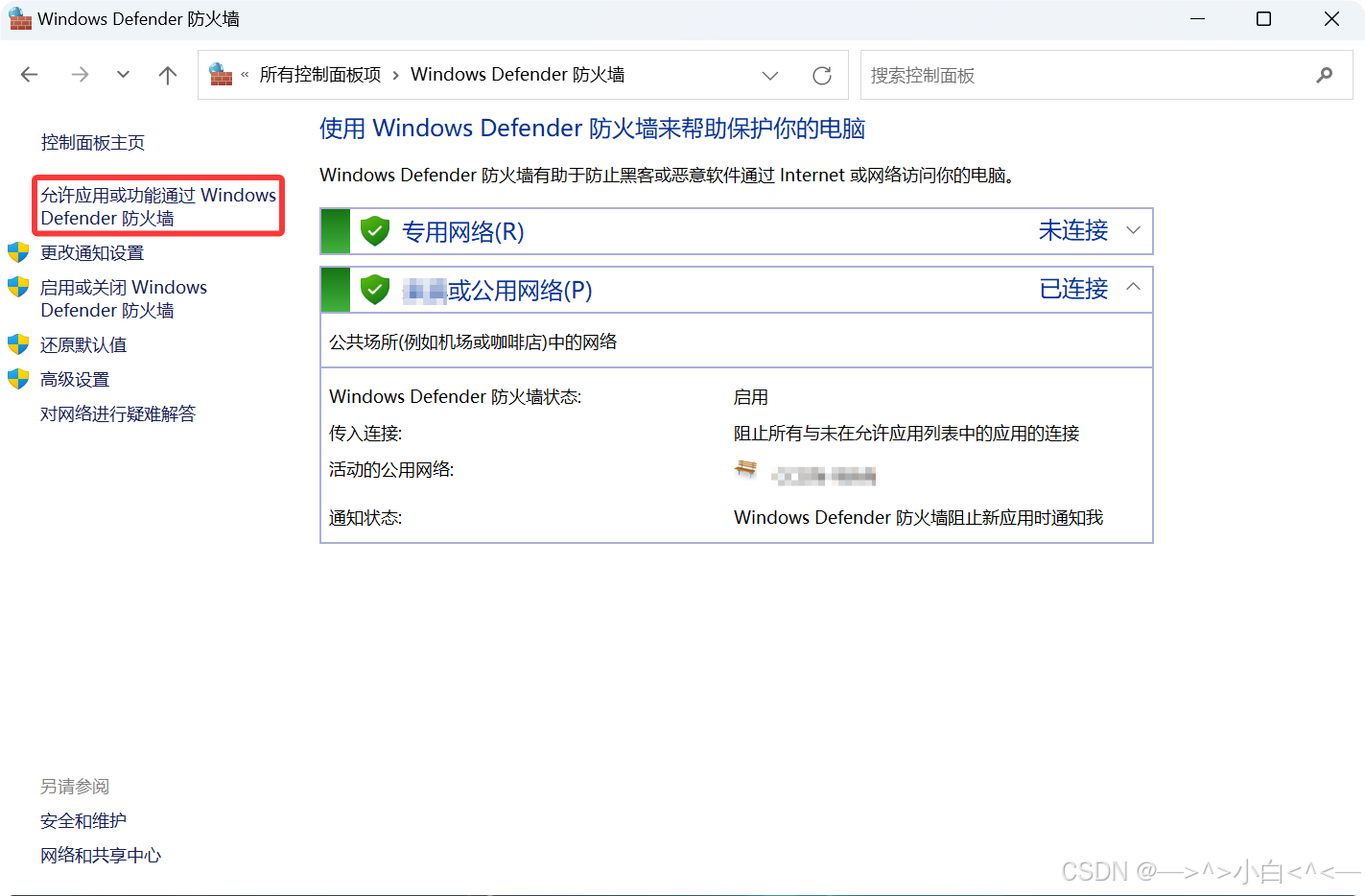Click green shield icon of 公用网络

375,290
